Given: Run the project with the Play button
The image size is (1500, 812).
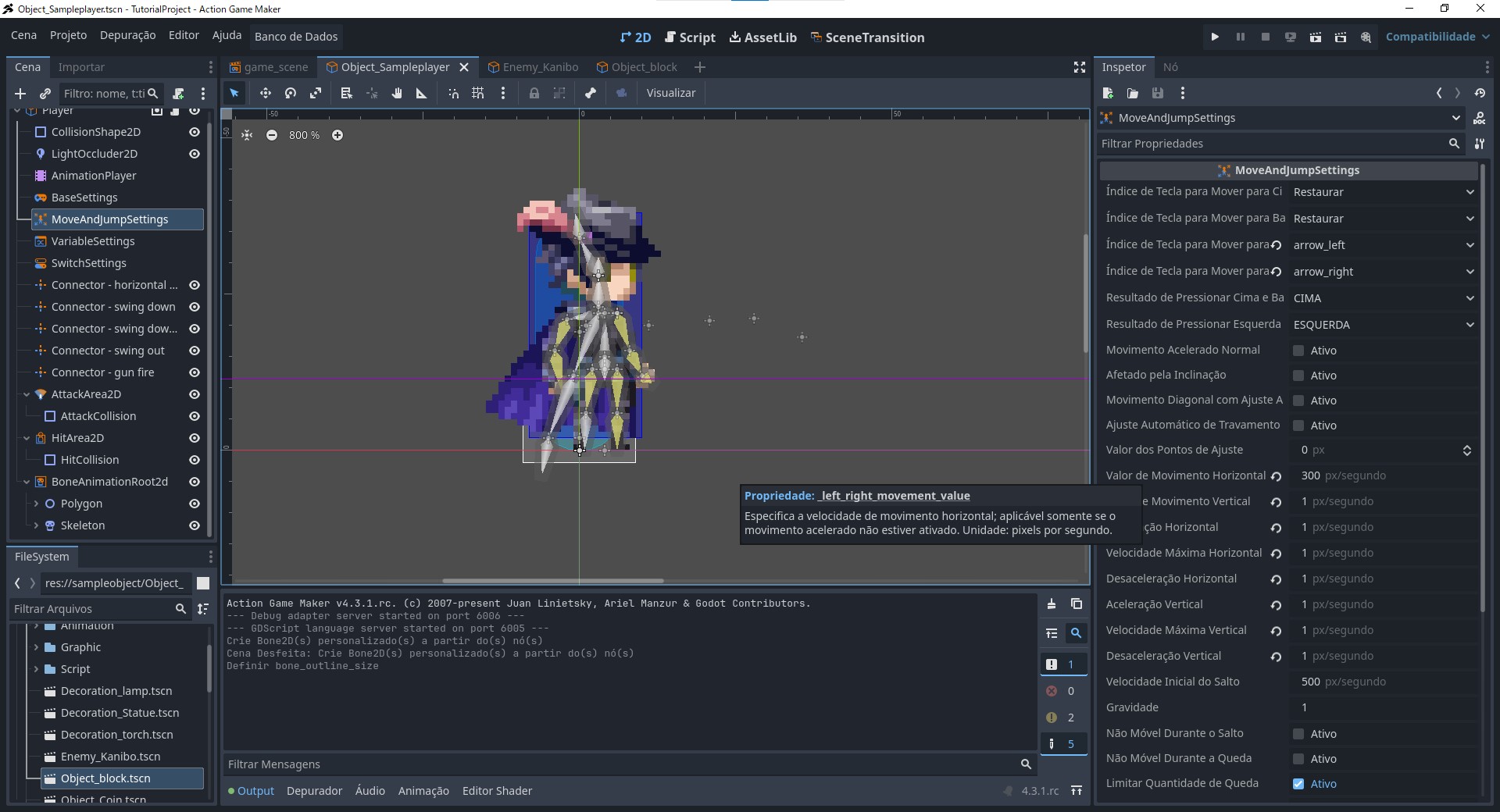Looking at the screenshot, I should coord(1215,37).
